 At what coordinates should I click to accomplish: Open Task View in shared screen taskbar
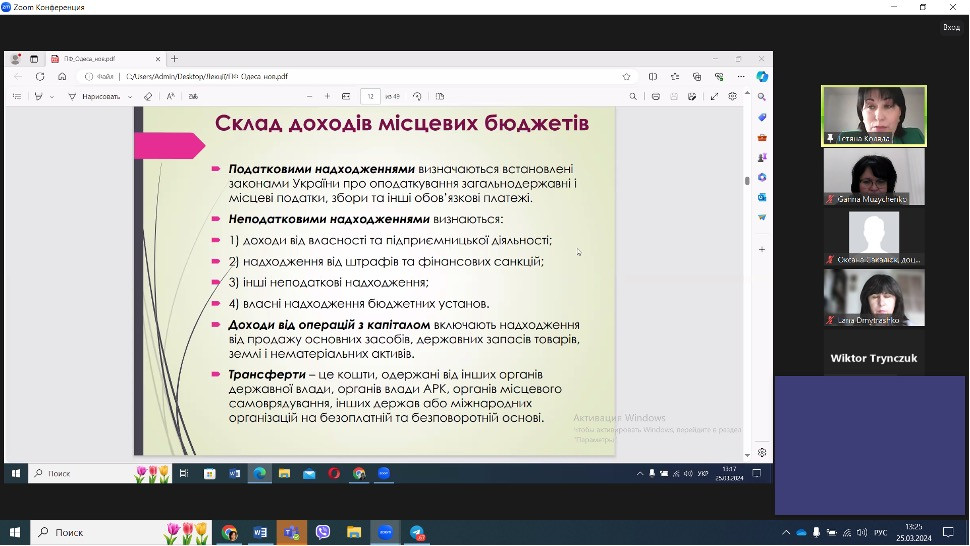click(184, 473)
